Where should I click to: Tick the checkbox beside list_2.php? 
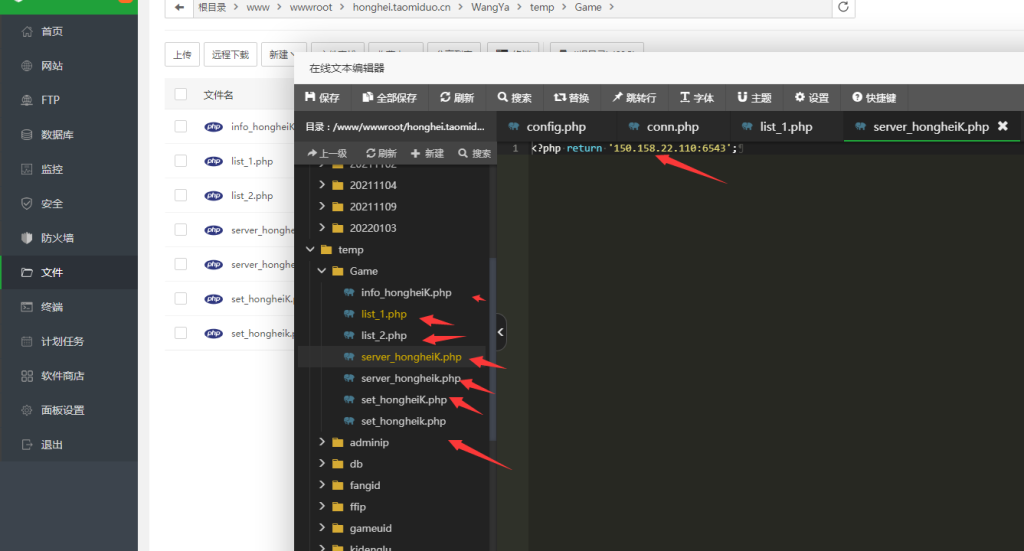(181, 196)
